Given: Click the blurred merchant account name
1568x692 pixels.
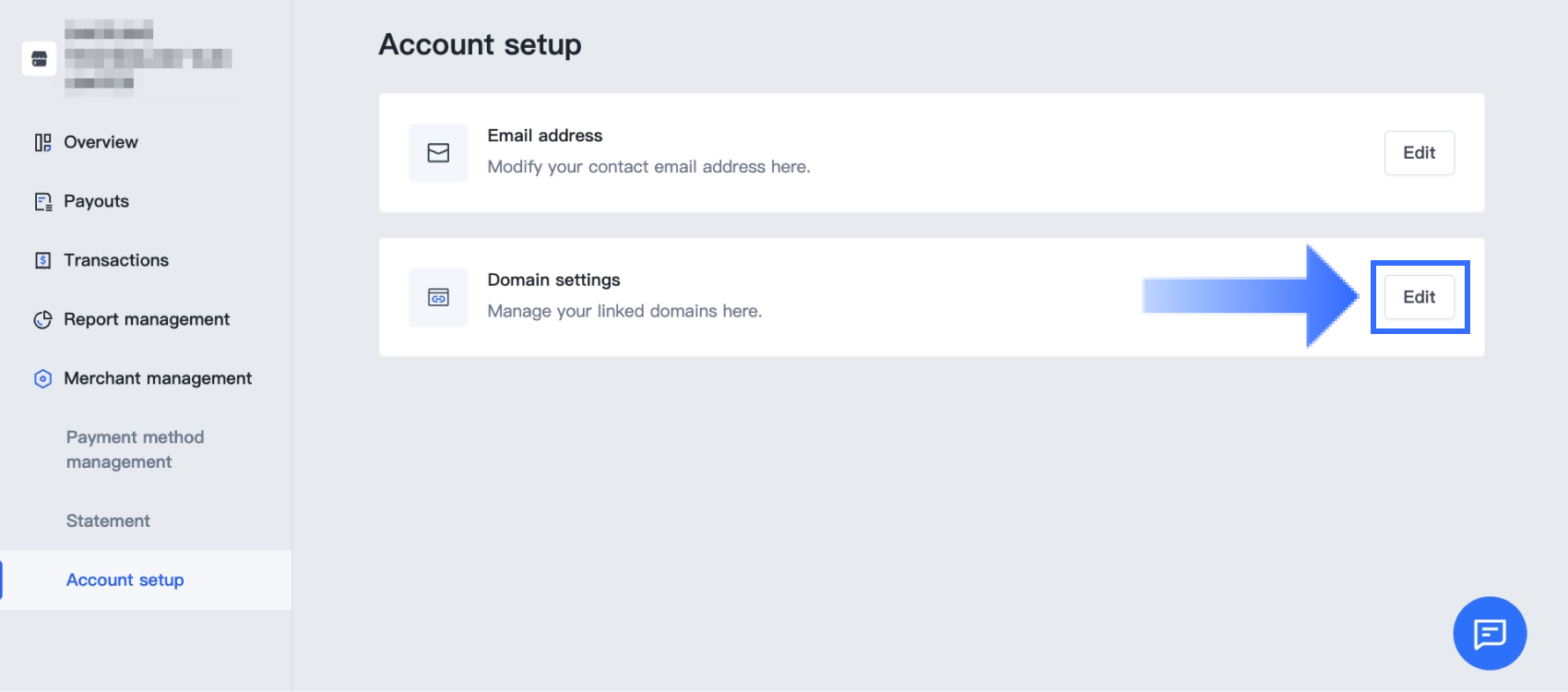Looking at the screenshot, I should pos(148,58).
